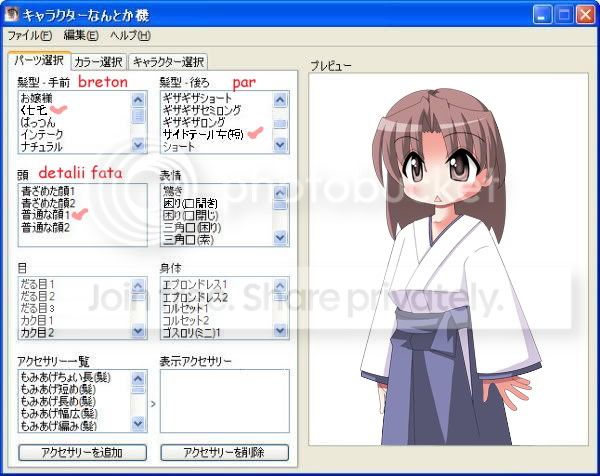Switch to the カラー選択 tab
Image resolution: width=600 pixels, height=476 pixels.
pyautogui.click(x=99, y=62)
